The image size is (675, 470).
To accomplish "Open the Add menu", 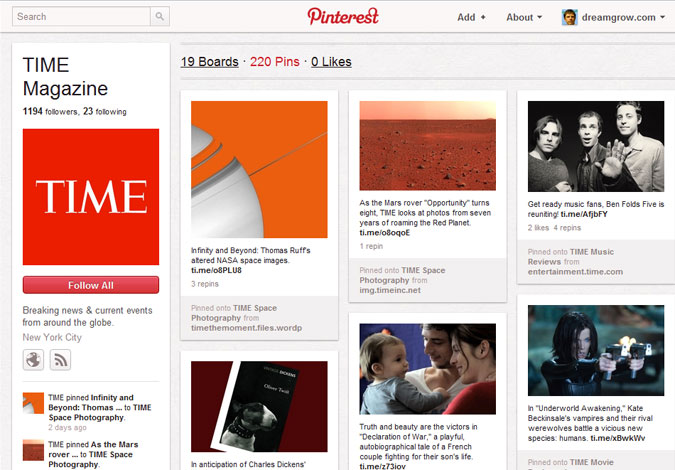I will 471,17.
